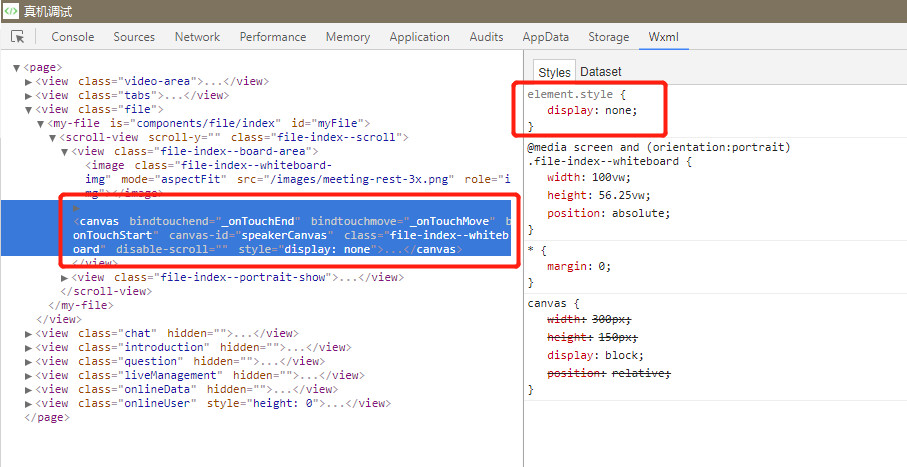The image size is (907, 467).
Task: Click the canvas selector rule
Action: pyautogui.click(x=547, y=303)
